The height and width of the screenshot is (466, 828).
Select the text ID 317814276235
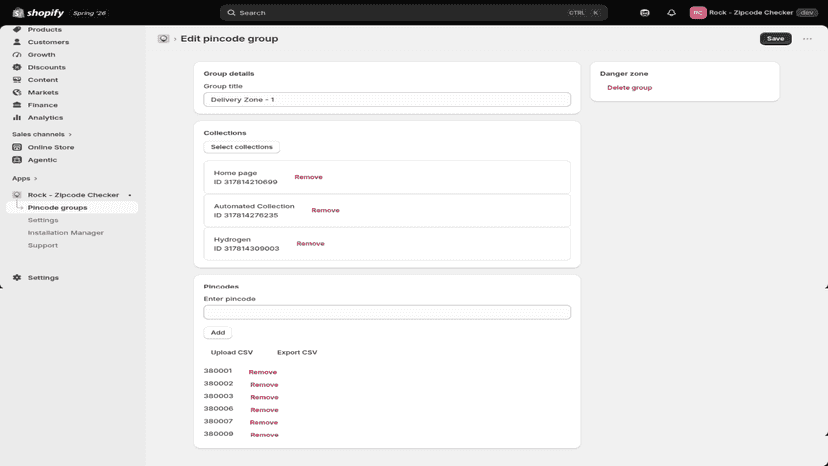tap(246, 215)
